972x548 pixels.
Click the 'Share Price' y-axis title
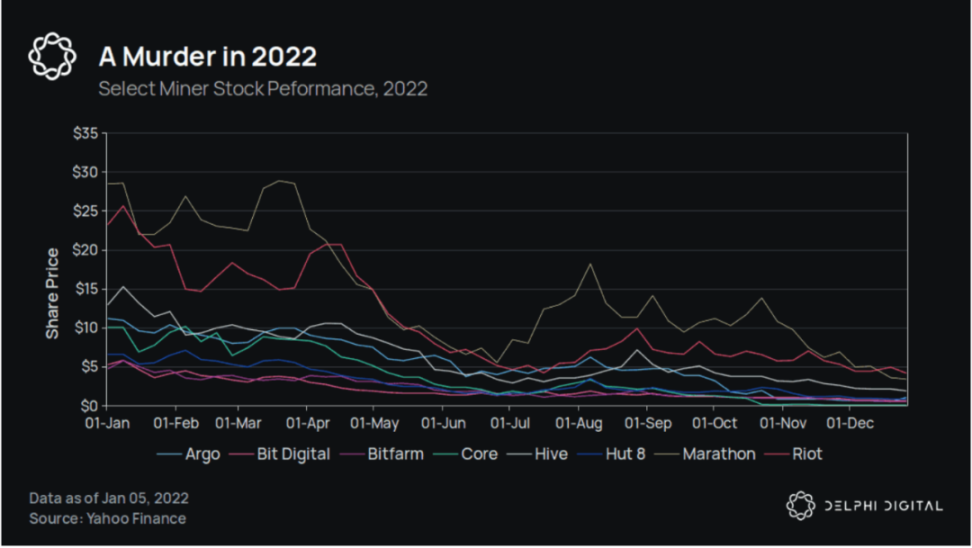click(52, 292)
